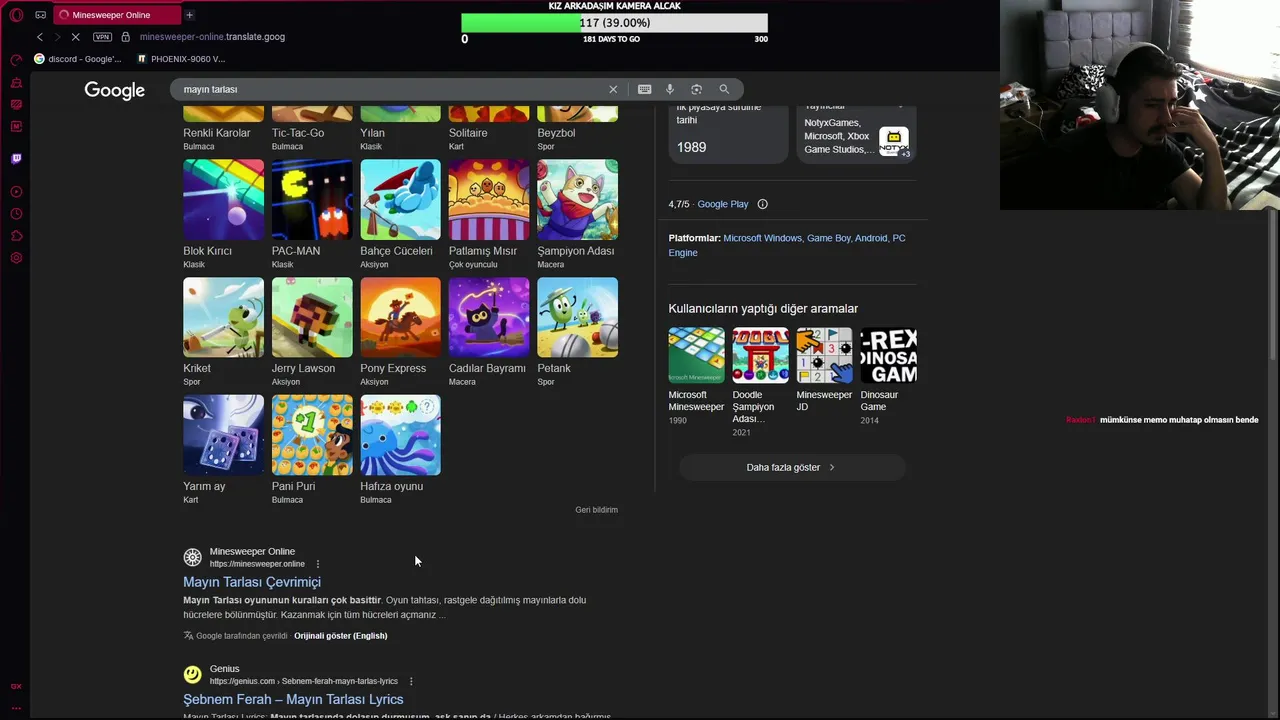This screenshot has width=1280, height=720.
Task: Open info icon next to Google Play
Action: point(762,204)
